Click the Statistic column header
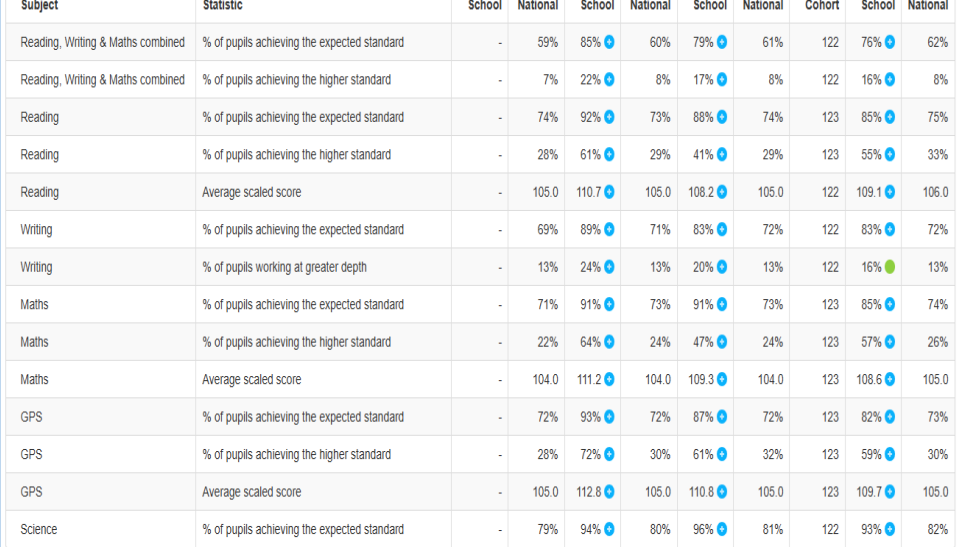The width and height of the screenshot is (958, 547). point(223,6)
